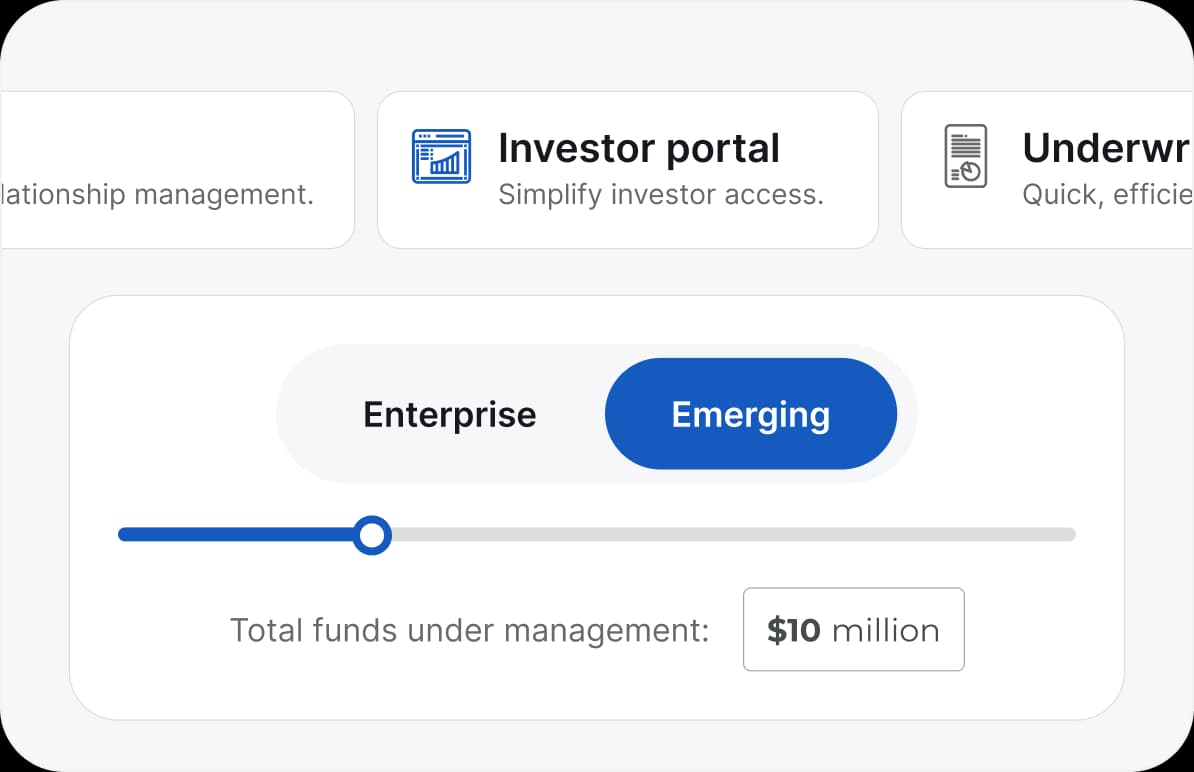Switch pricing toggle to Enterprise
This screenshot has width=1194, height=772.
point(450,414)
